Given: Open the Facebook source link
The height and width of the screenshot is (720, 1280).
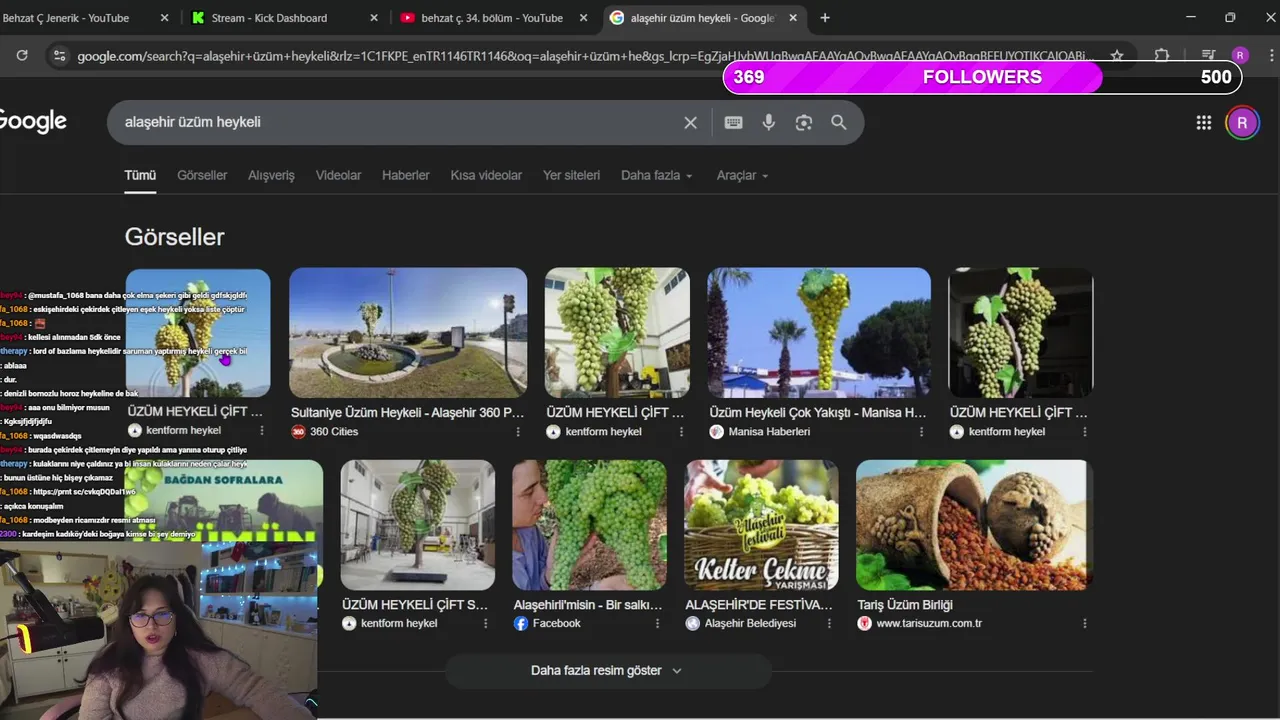Looking at the screenshot, I should (556, 624).
